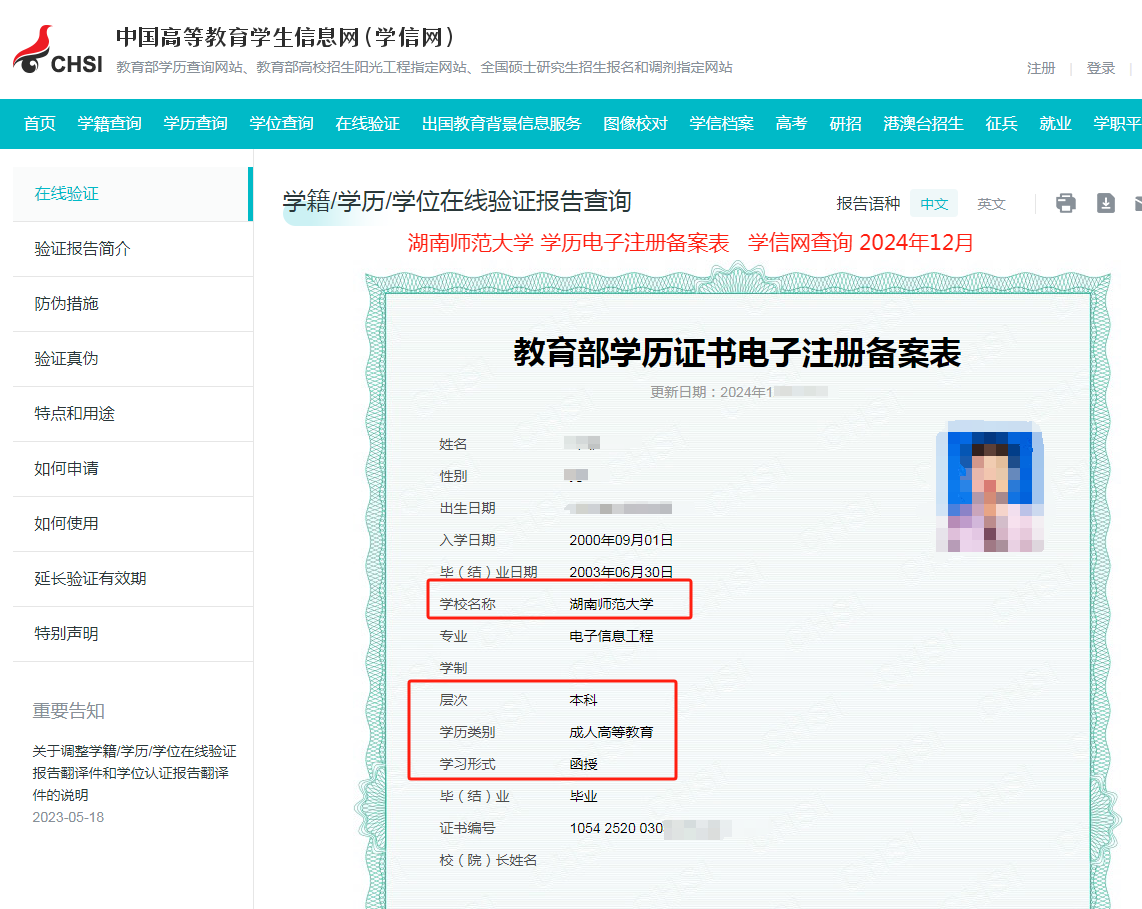The image size is (1142, 909).
Task: Click the 更新日期 line
Action: click(739, 393)
